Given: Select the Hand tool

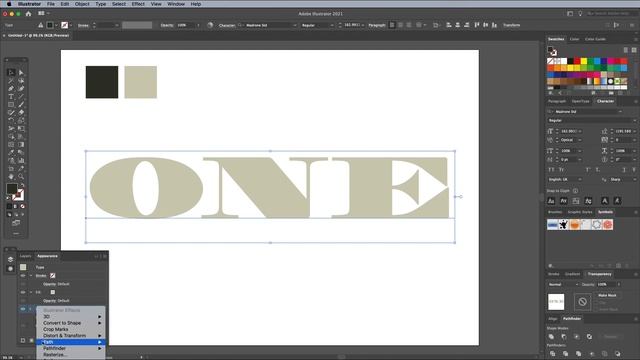Looking at the screenshot, I should pyautogui.click(x=11, y=177).
